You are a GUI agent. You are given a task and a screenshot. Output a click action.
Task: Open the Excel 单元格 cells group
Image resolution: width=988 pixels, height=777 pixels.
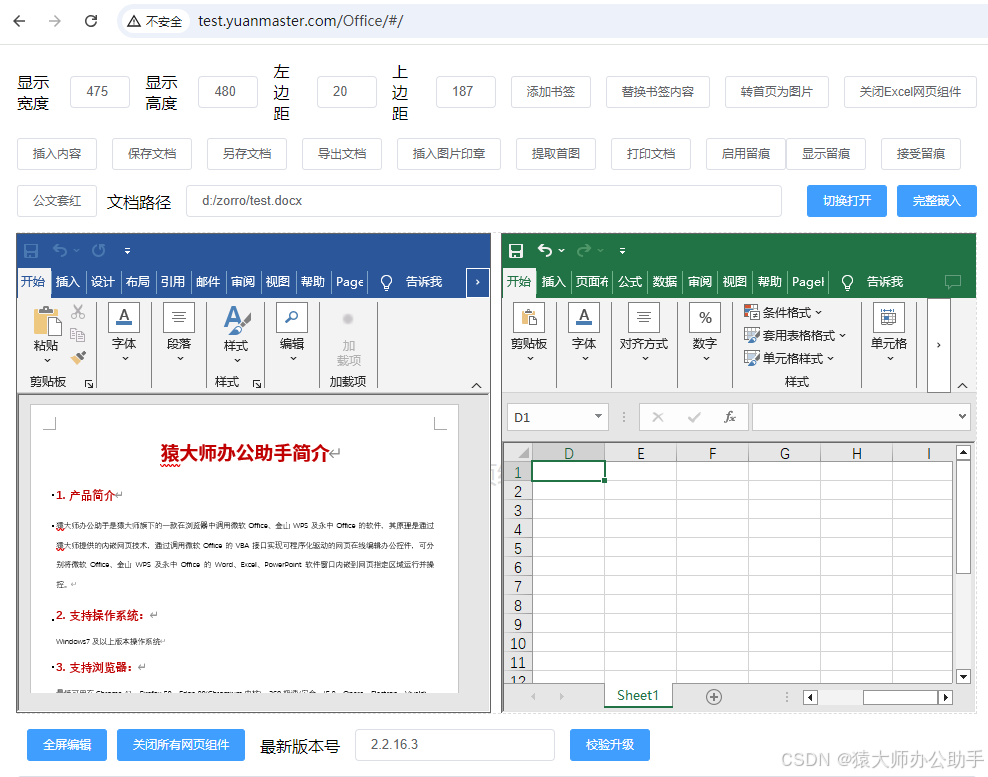889,333
